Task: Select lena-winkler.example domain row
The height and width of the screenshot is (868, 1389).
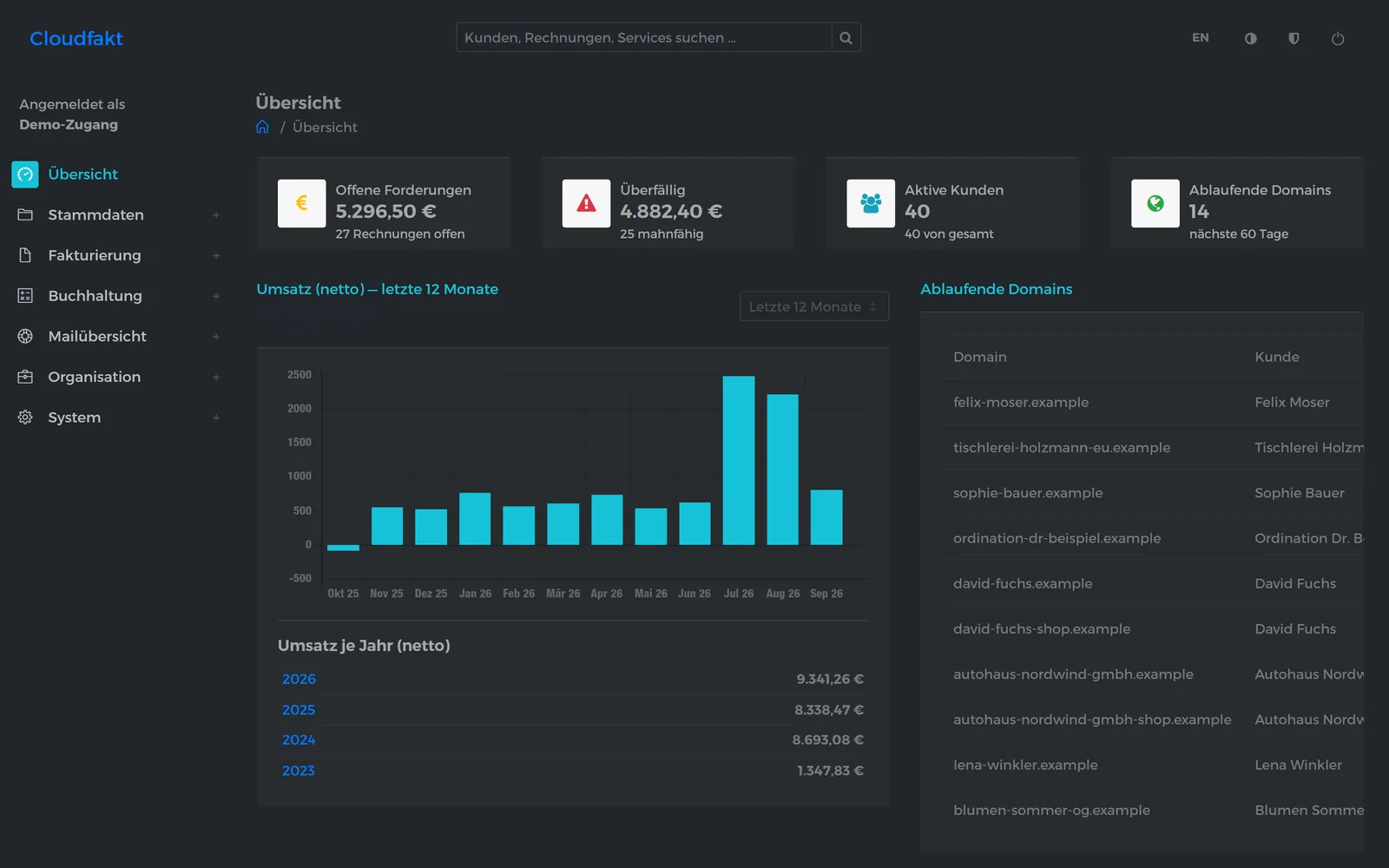Action: [x=1154, y=765]
